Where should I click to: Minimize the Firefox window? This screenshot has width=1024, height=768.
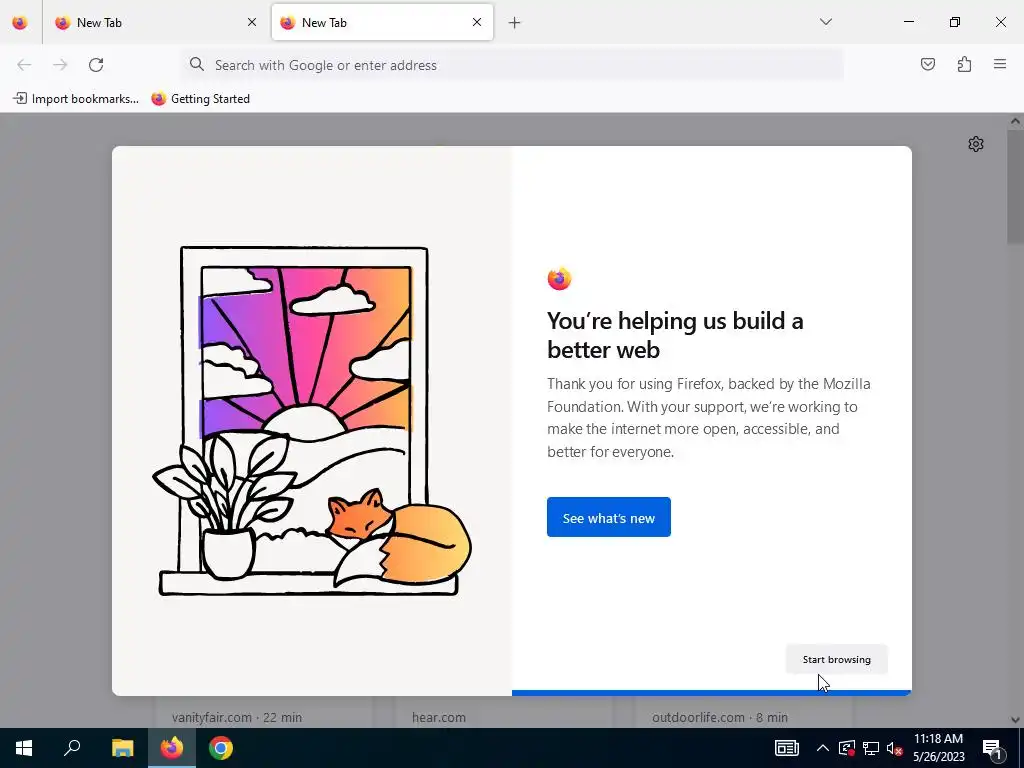pyautogui.click(x=908, y=22)
